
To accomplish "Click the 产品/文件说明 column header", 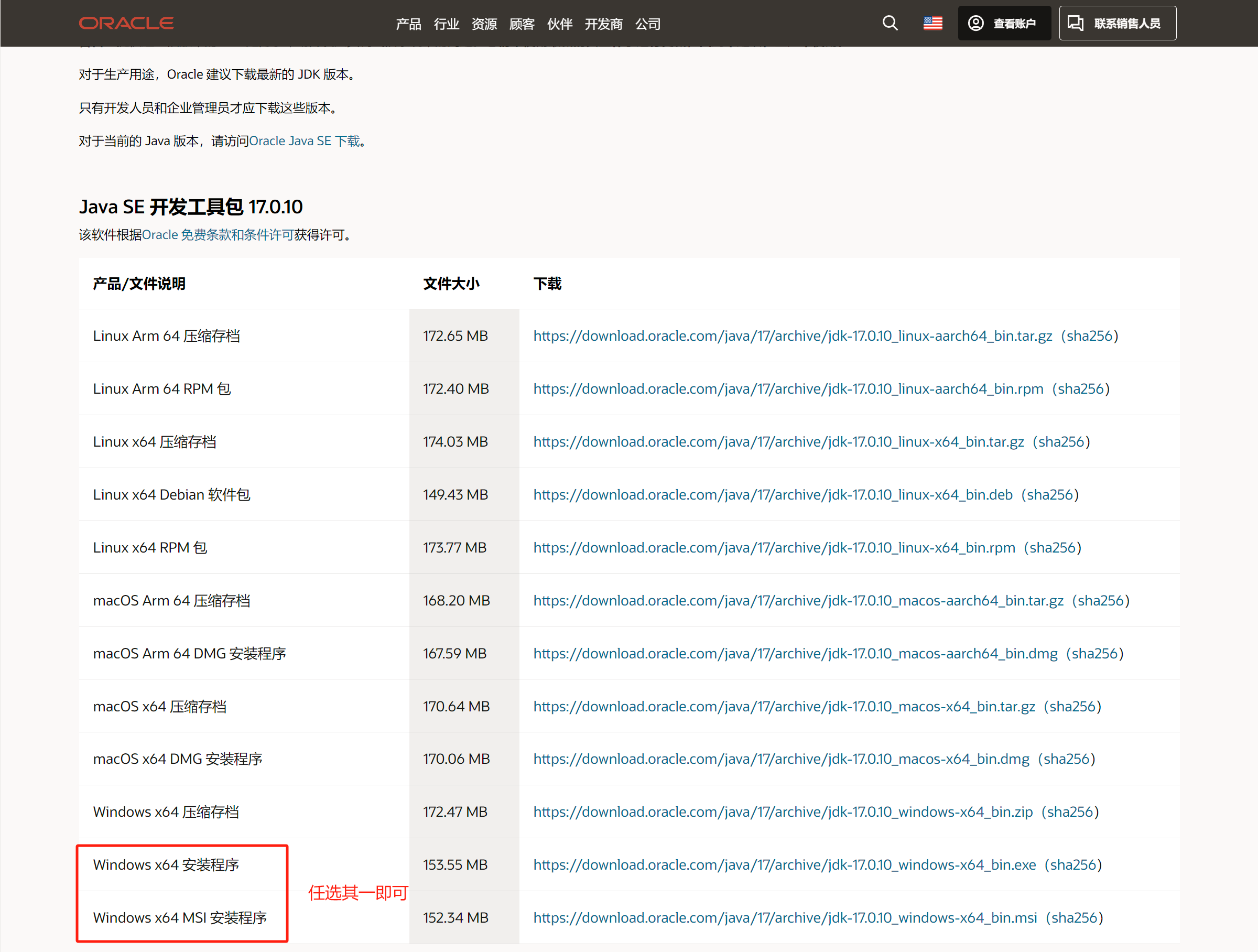I will pyautogui.click(x=139, y=284).
